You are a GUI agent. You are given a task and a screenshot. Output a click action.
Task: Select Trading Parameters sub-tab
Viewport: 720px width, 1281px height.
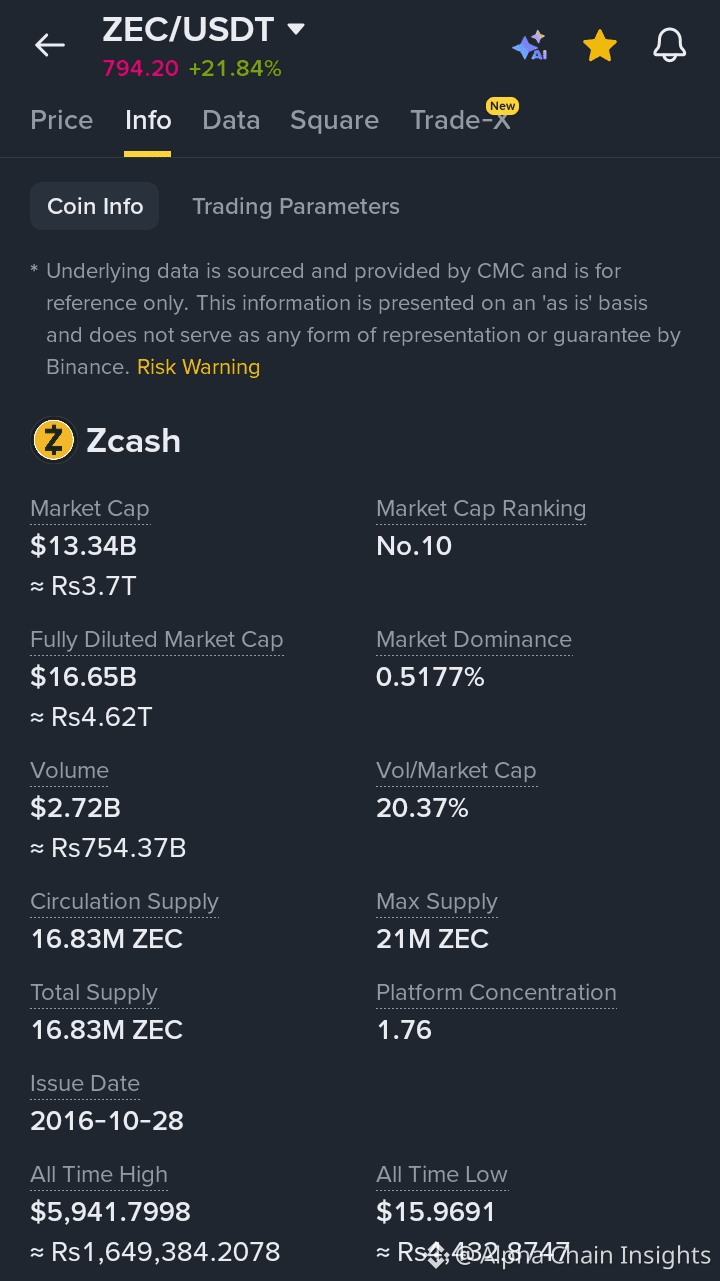pos(296,206)
